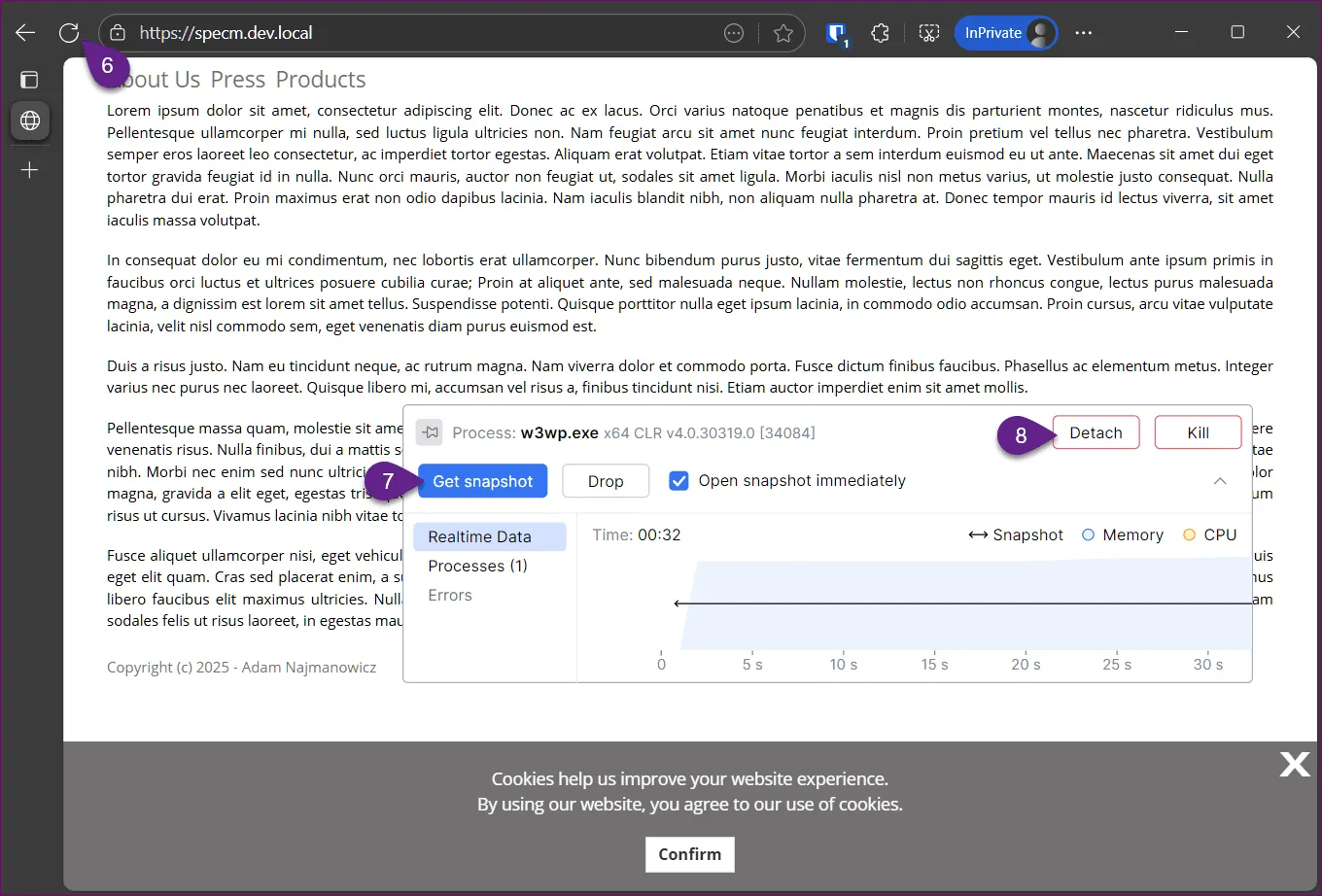This screenshot has width=1322, height=896.
Task: Click the site info lock icon
Action: 118,33
